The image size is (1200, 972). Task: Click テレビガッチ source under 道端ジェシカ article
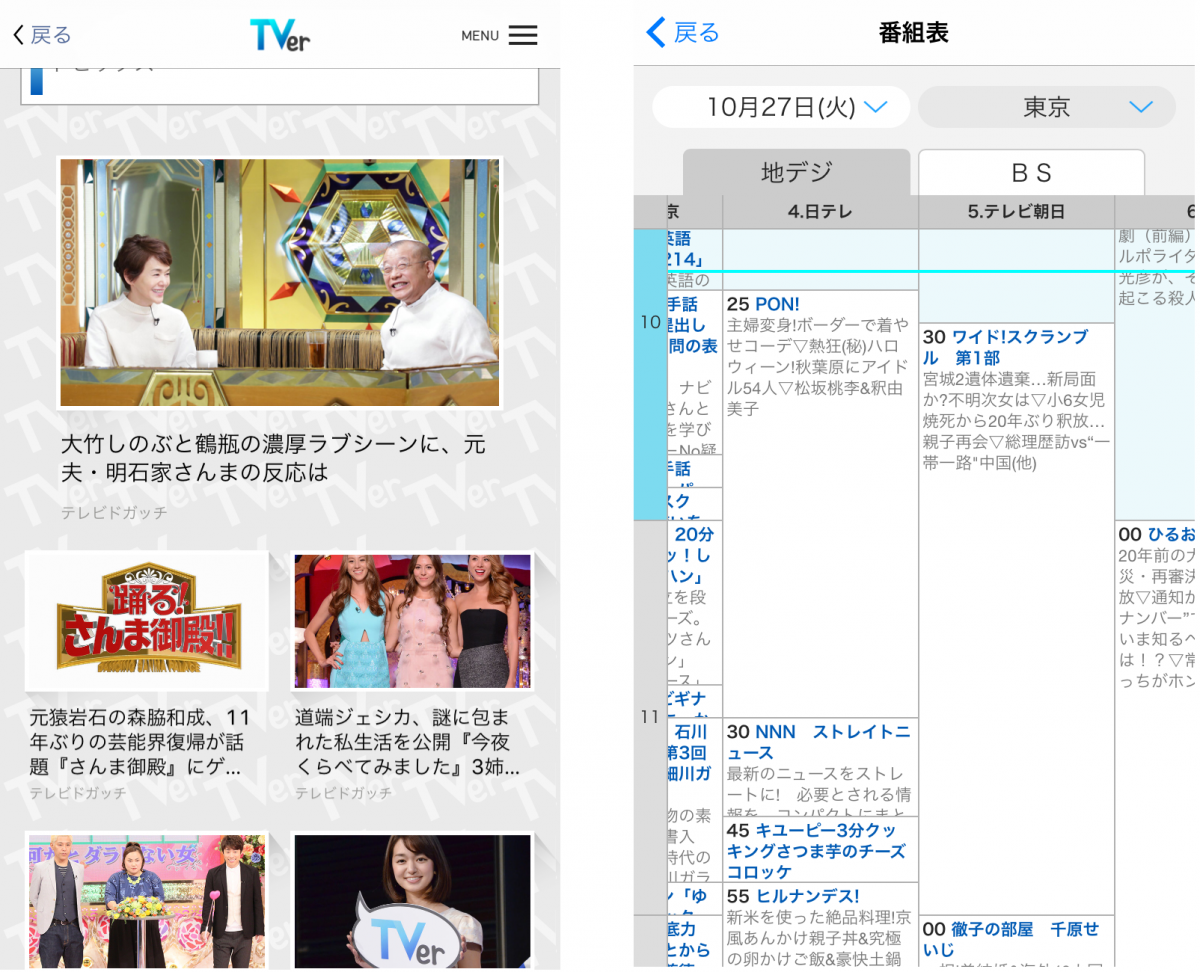[x=344, y=793]
